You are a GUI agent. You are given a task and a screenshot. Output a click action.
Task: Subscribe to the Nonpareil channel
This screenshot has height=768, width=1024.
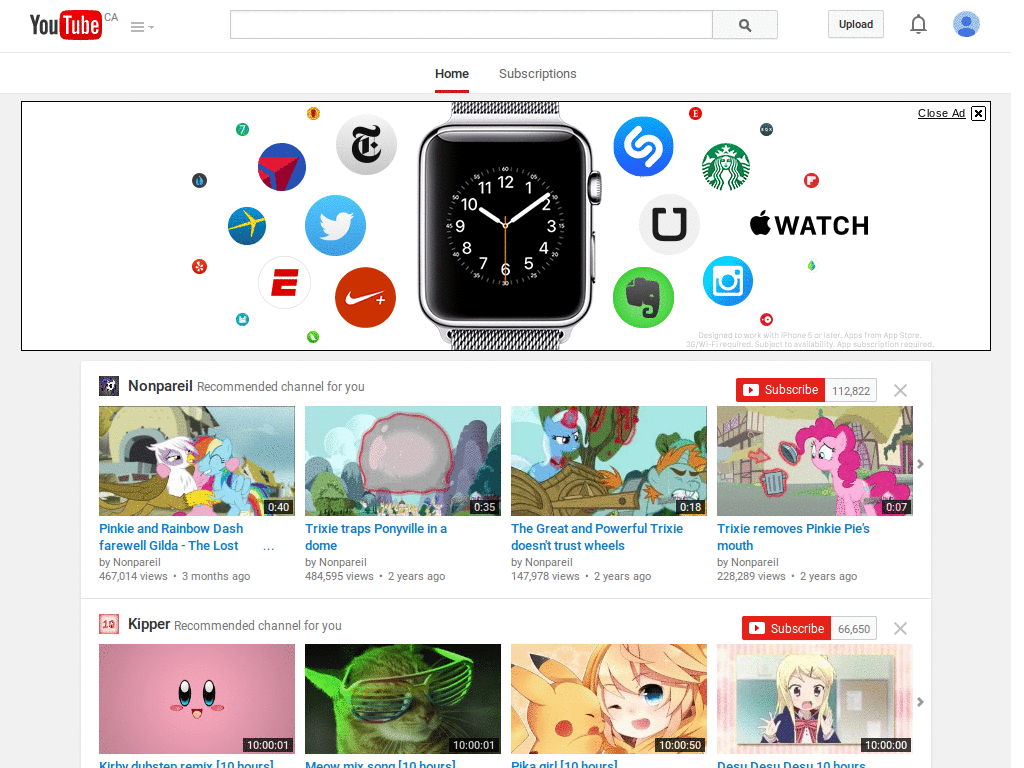click(x=780, y=390)
